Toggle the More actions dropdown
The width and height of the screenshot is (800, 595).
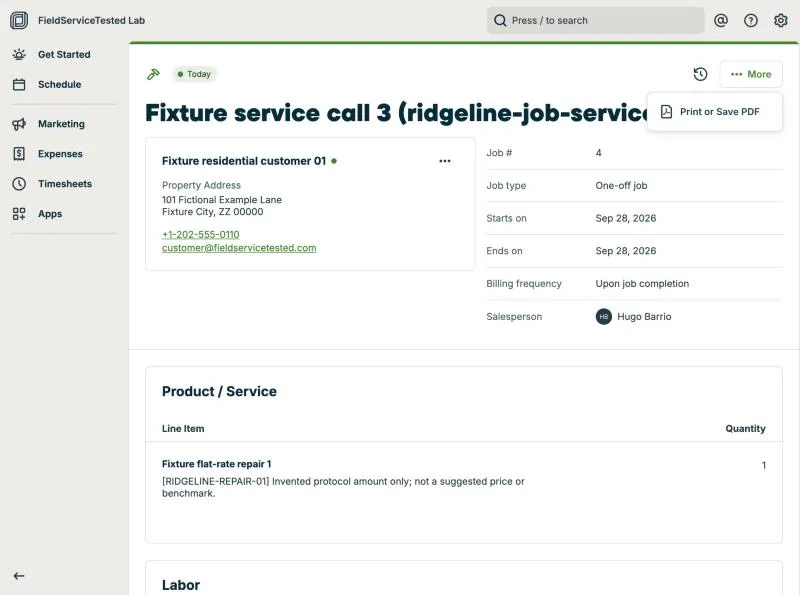click(x=751, y=74)
